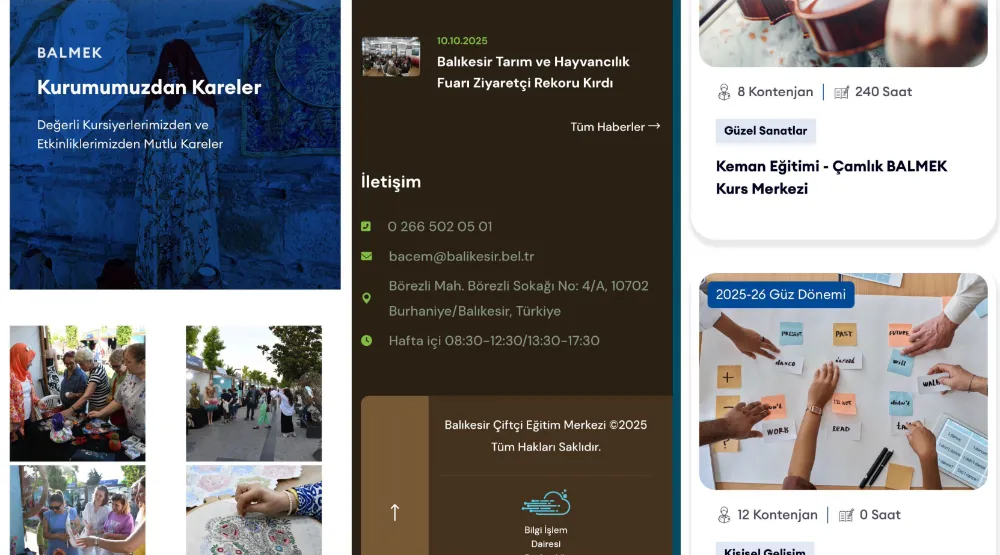Open the news thumbnail of the fair crowd
This screenshot has height=555, width=1000.
(391, 57)
